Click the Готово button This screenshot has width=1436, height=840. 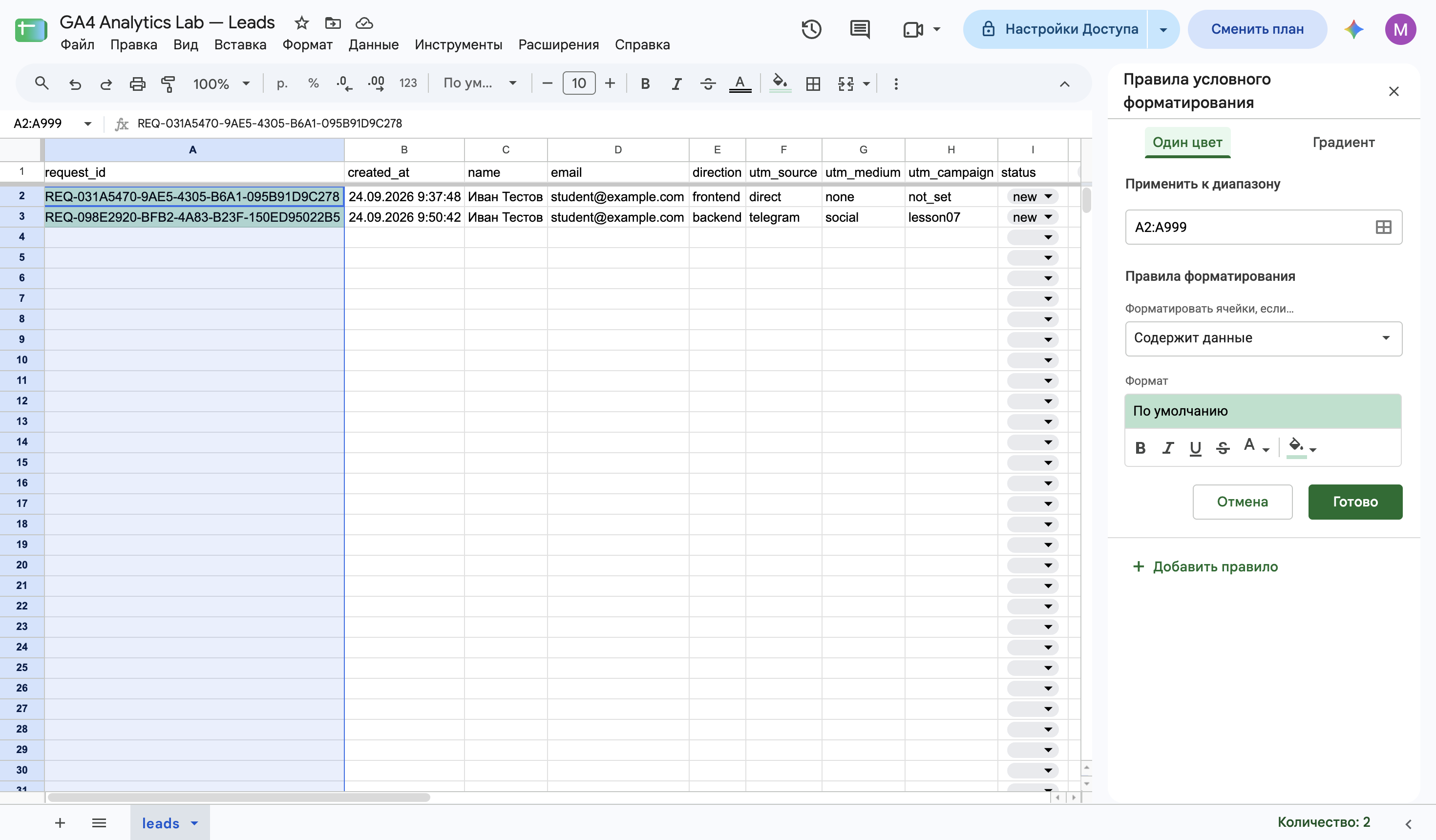point(1354,502)
